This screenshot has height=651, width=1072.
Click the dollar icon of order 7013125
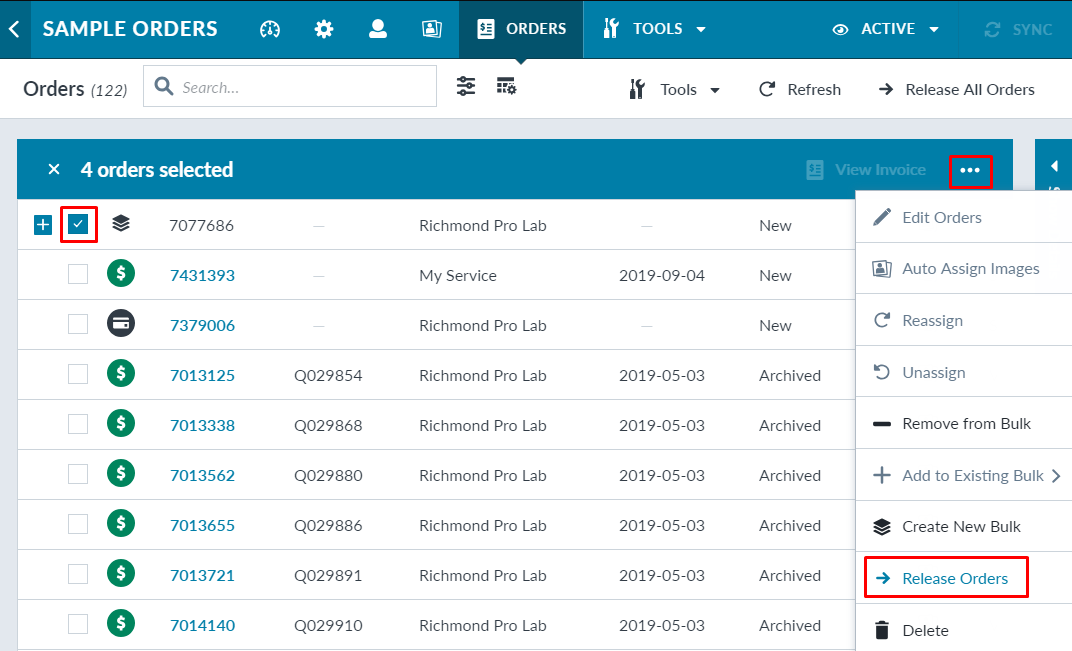click(x=121, y=373)
